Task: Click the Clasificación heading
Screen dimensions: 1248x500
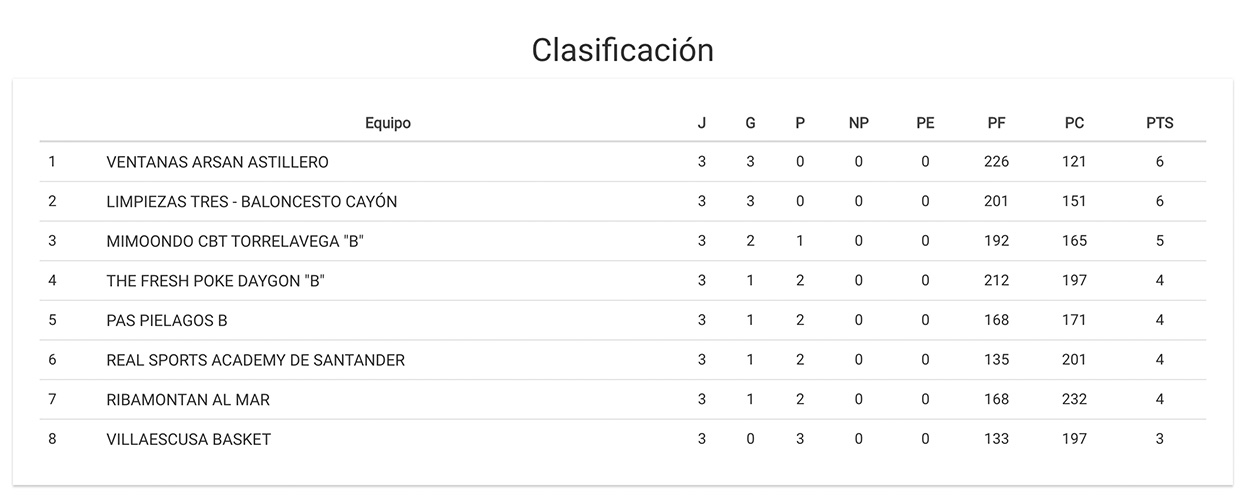Action: coord(623,49)
